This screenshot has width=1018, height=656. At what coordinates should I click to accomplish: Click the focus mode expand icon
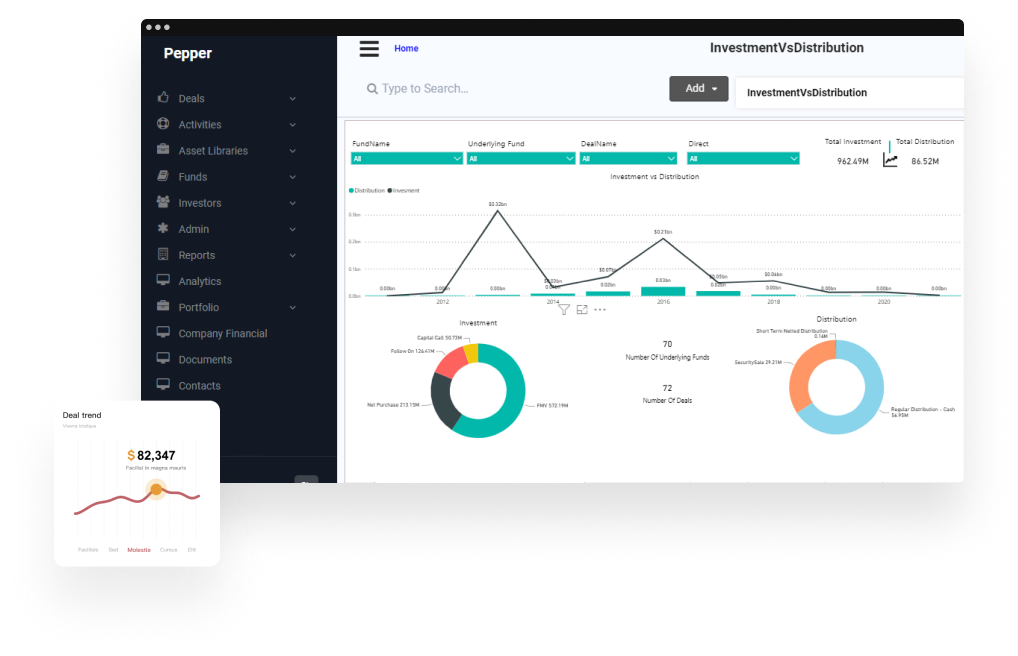(582, 310)
